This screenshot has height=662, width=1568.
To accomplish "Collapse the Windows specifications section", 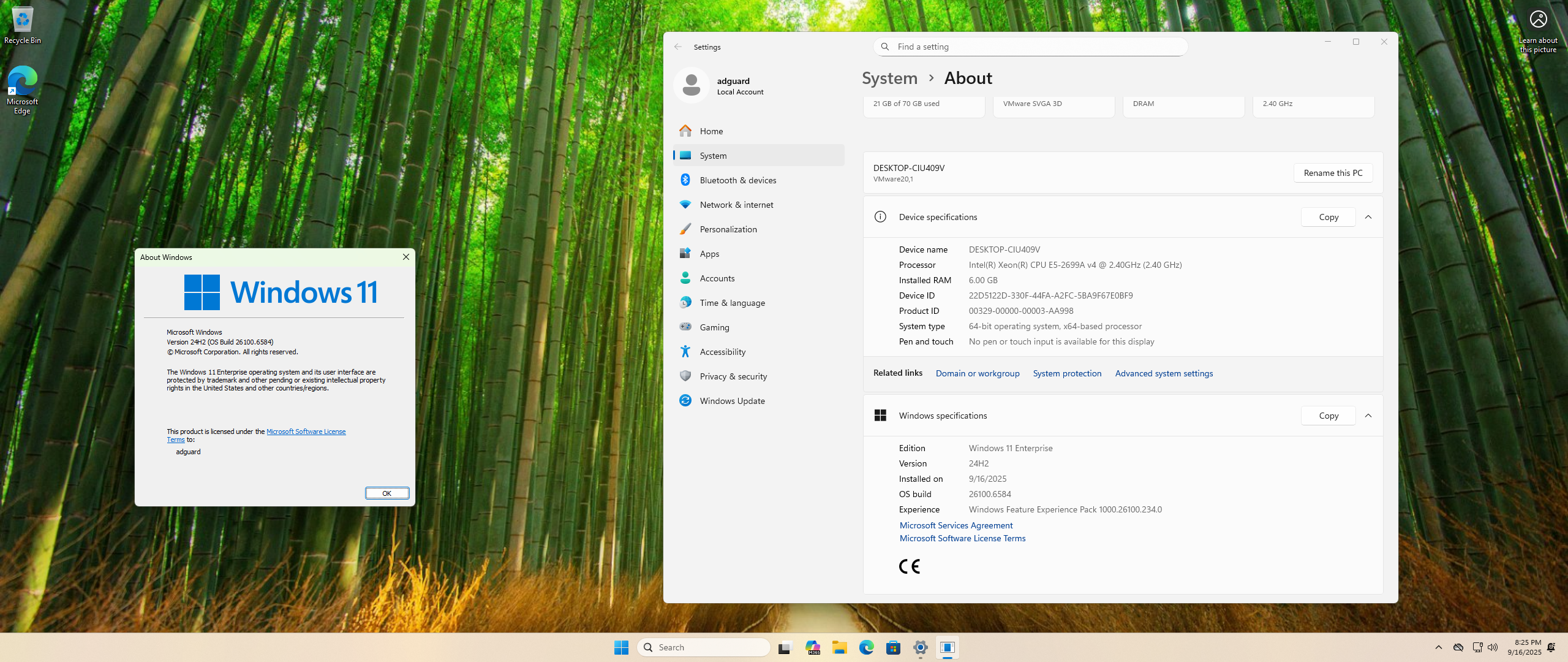I will (1368, 416).
